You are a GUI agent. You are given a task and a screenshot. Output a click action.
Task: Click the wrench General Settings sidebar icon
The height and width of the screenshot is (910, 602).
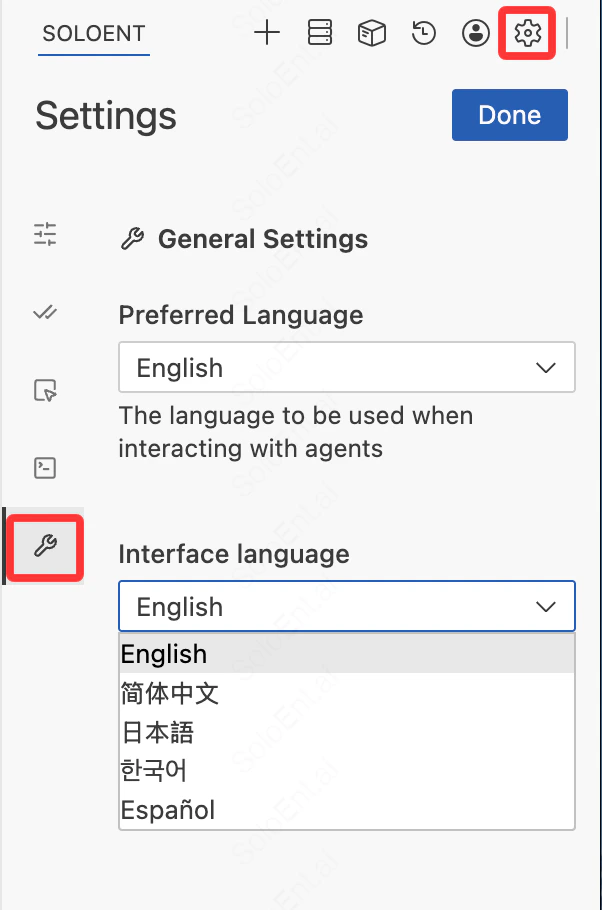click(x=44, y=547)
